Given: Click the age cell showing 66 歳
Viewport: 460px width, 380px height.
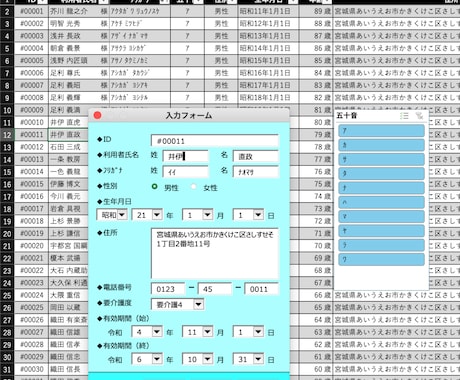Looking at the screenshot, I should (x=316, y=295).
